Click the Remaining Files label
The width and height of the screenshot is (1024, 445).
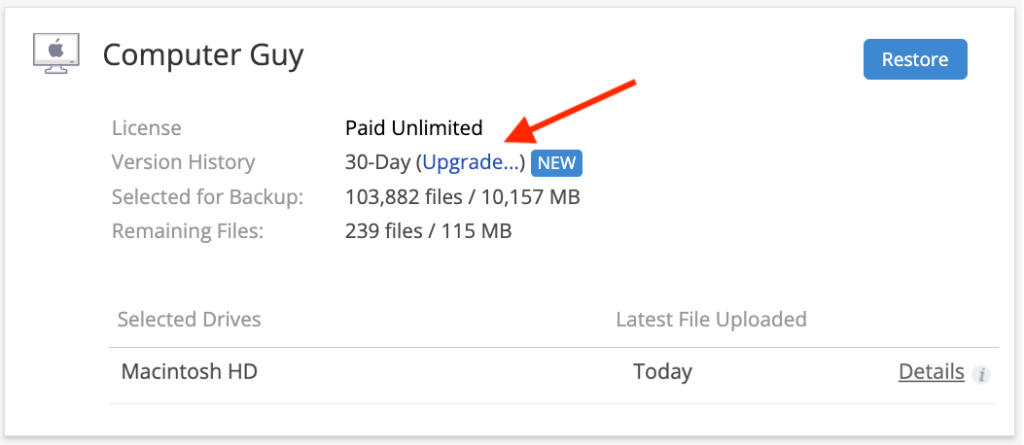point(187,231)
